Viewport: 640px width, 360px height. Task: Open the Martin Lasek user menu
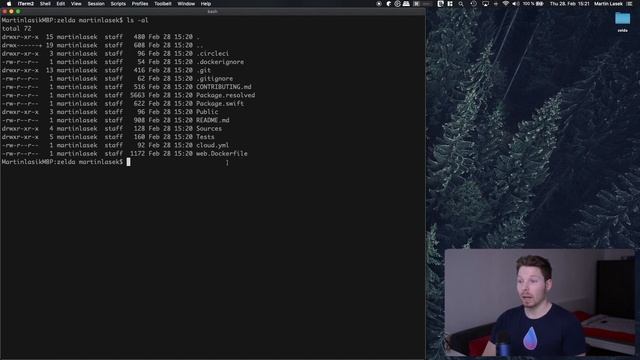[x=608, y=4]
